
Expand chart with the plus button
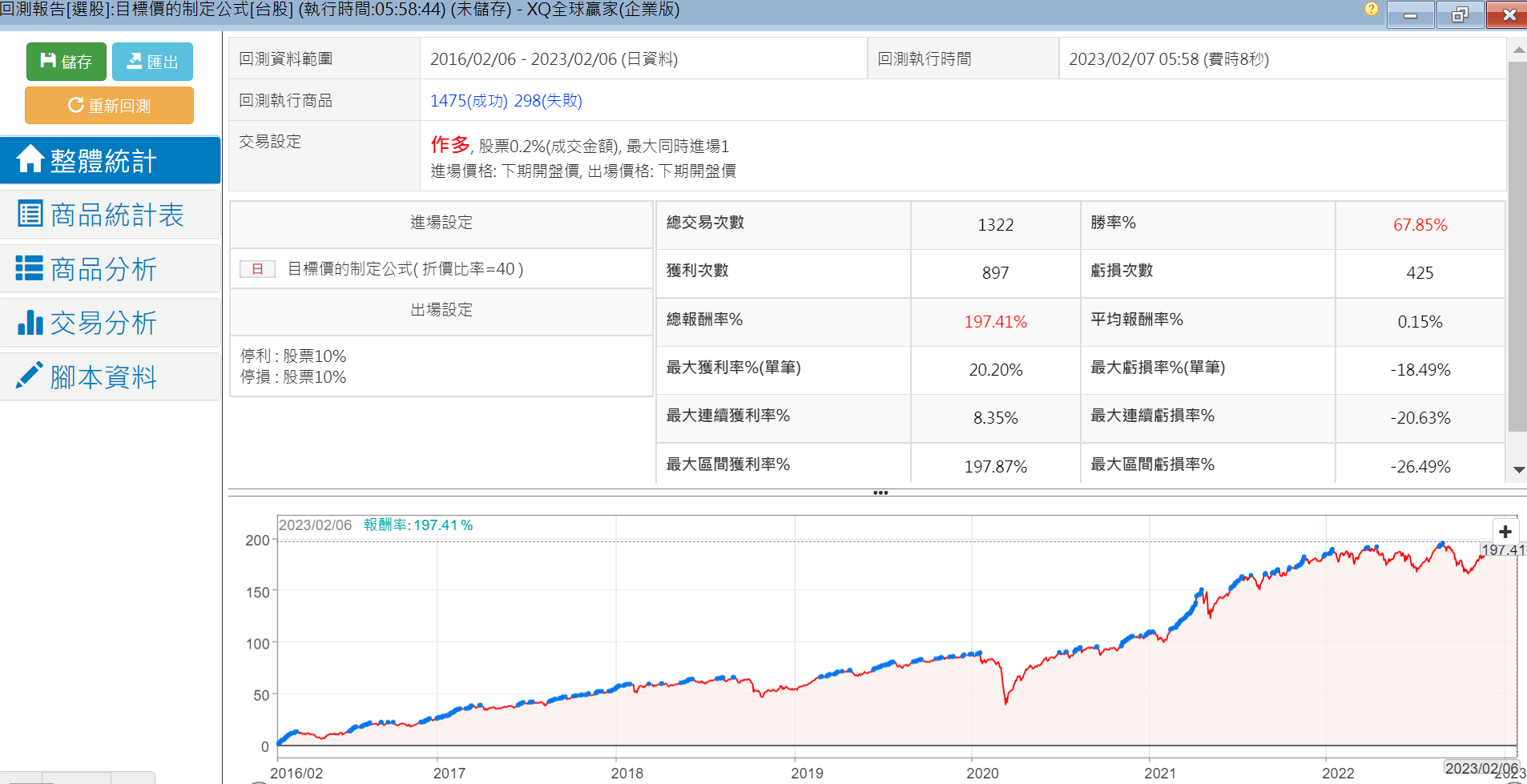pos(1505,532)
